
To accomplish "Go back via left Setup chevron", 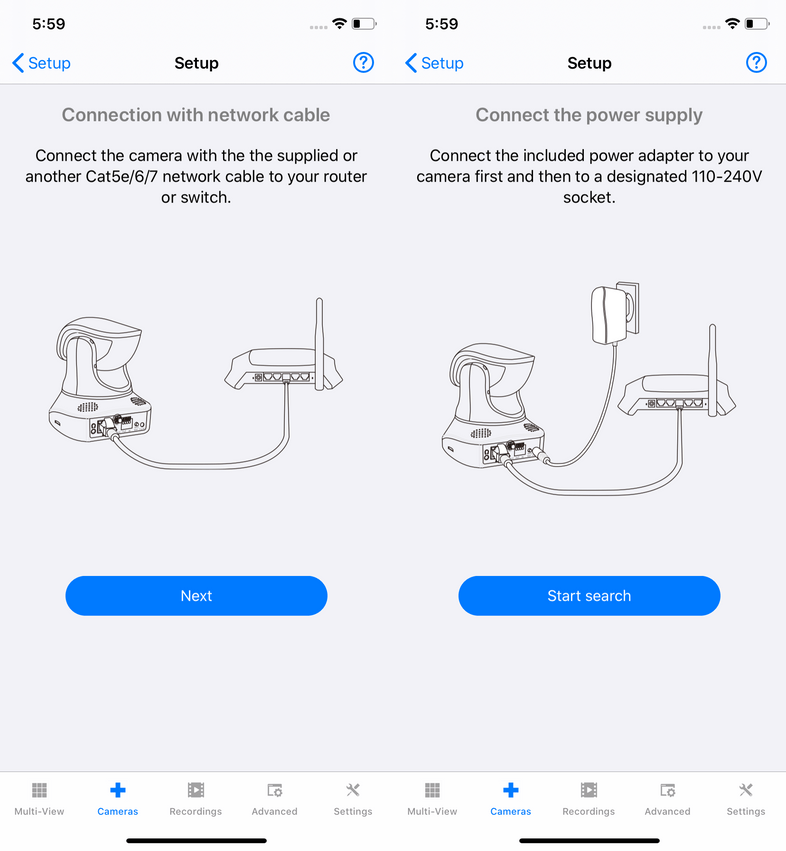I will [41, 63].
